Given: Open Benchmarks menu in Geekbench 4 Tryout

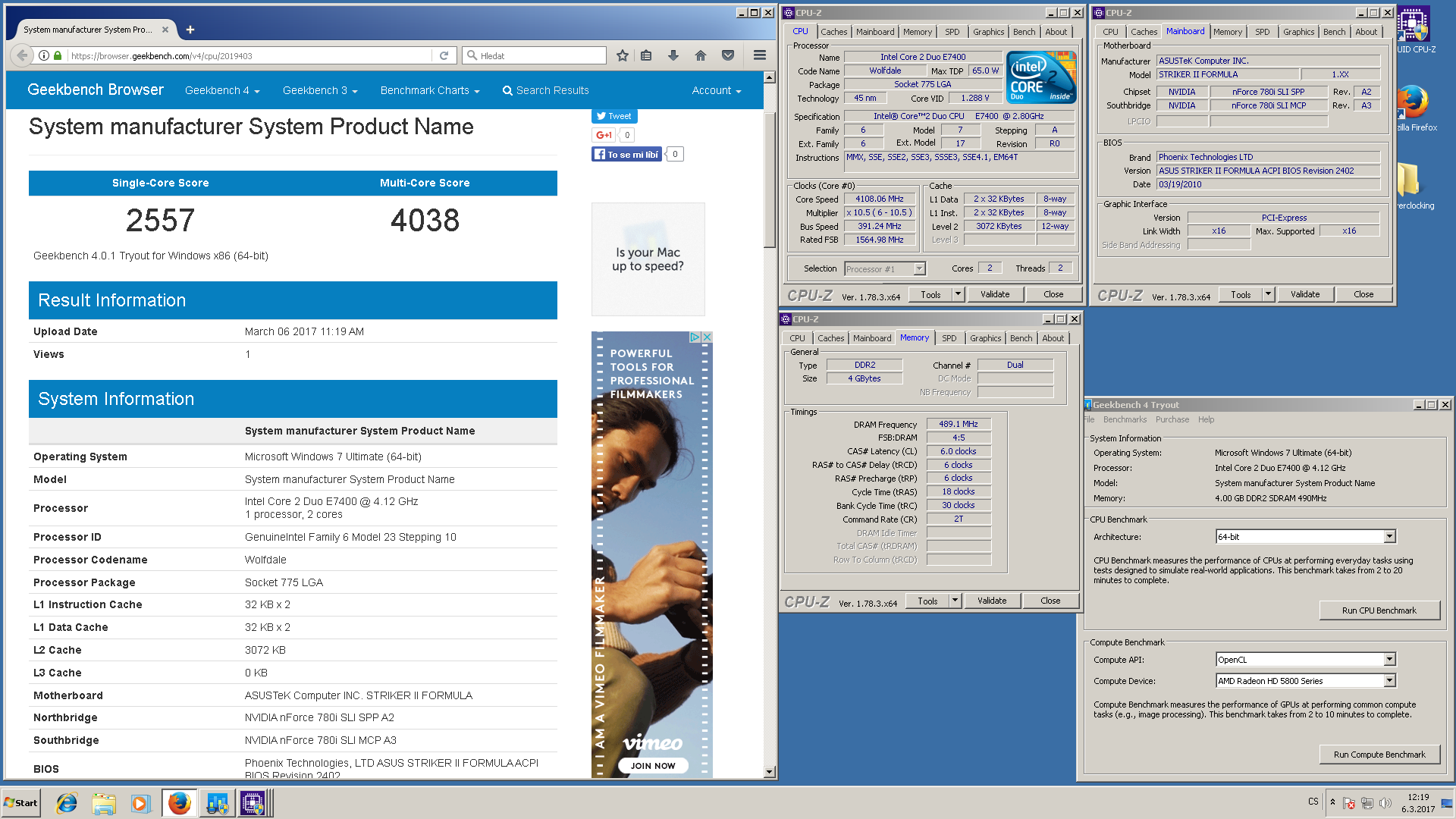Looking at the screenshot, I should coord(1125,419).
